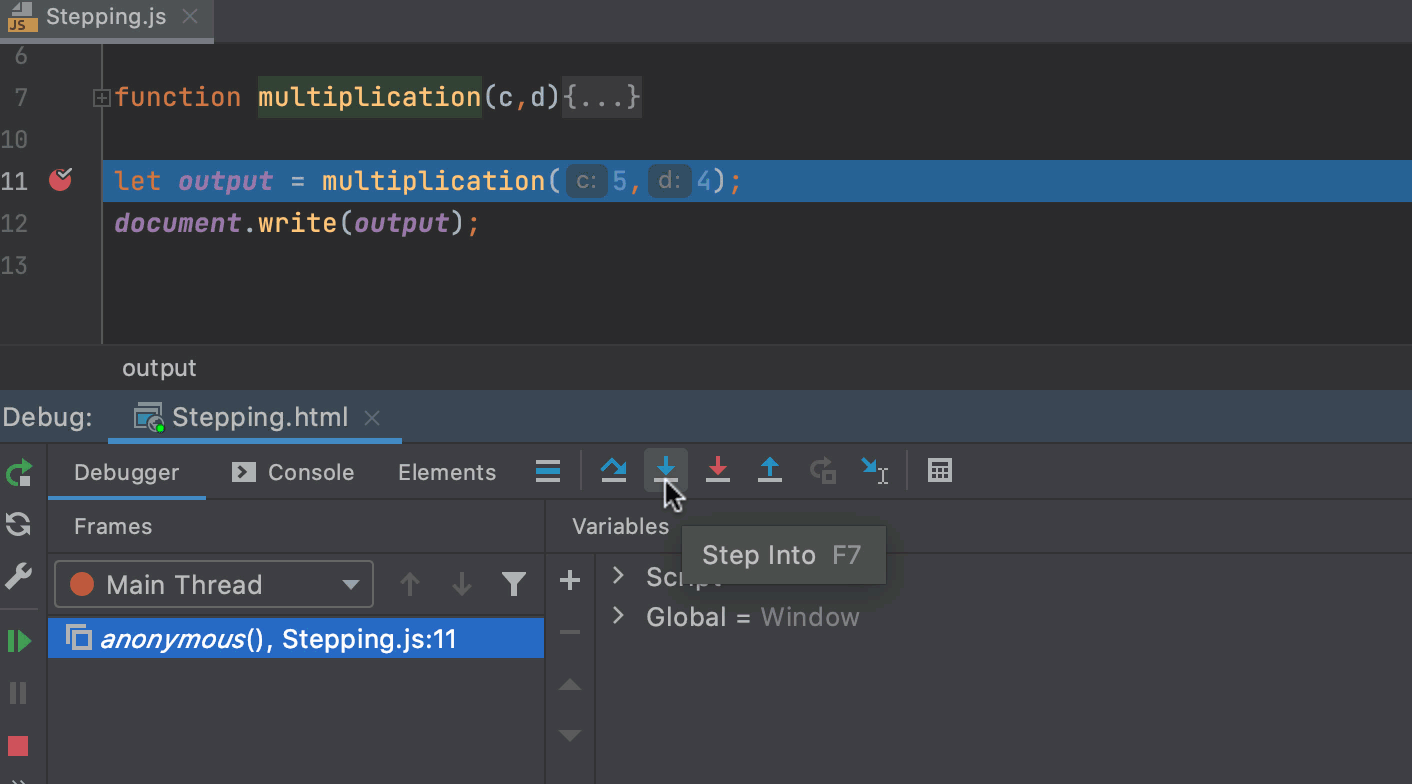Click the Global = Window text
This screenshot has height=784, width=1412.
752,616
